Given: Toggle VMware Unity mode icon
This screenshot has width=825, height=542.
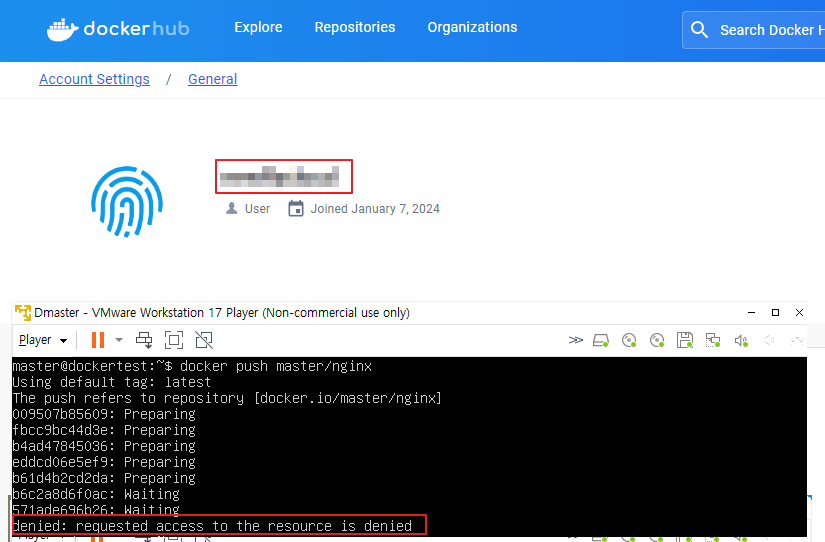Looking at the screenshot, I should pyautogui.click(x=204, y=340).
